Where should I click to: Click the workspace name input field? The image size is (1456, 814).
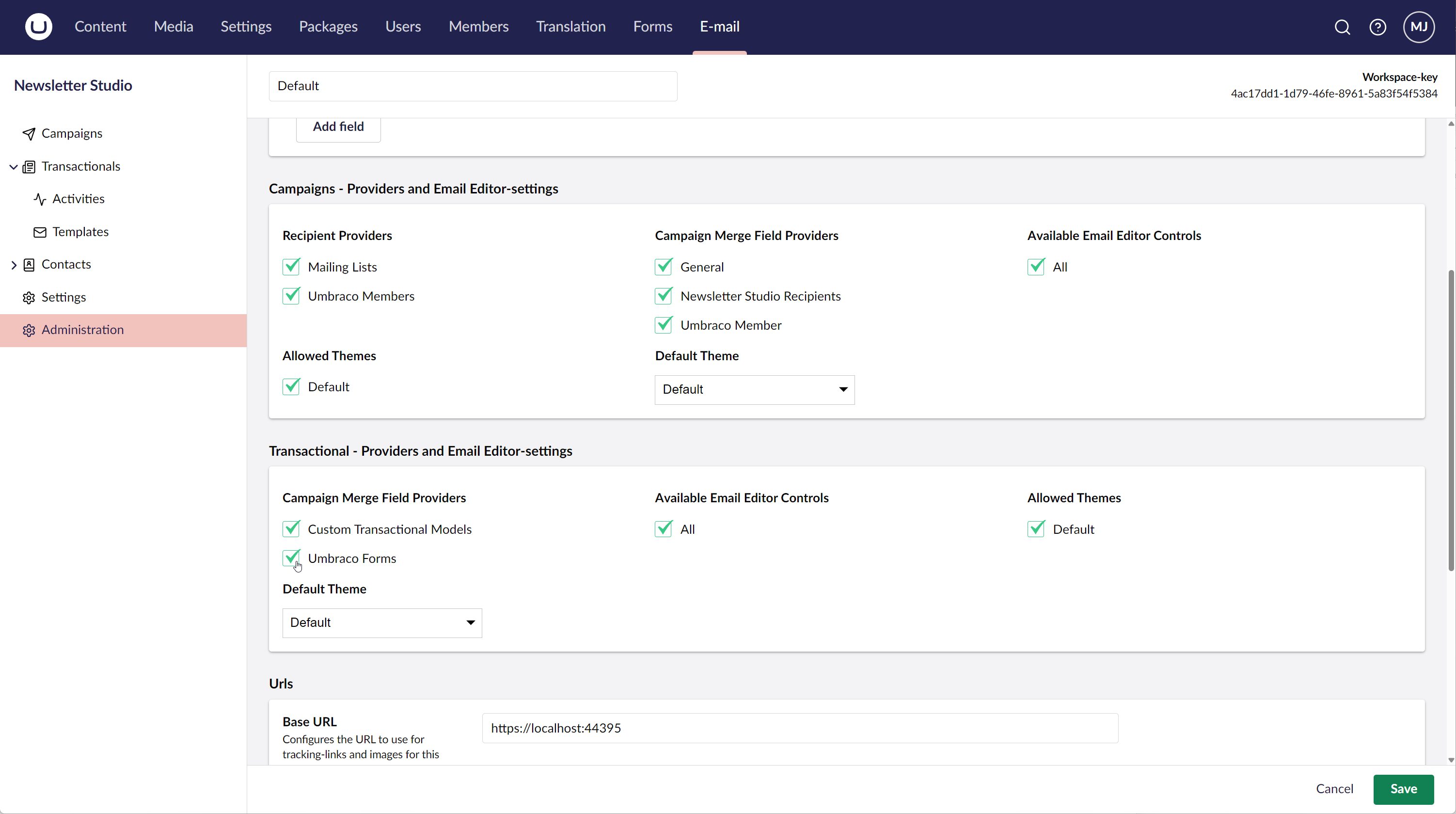(473, 86)
